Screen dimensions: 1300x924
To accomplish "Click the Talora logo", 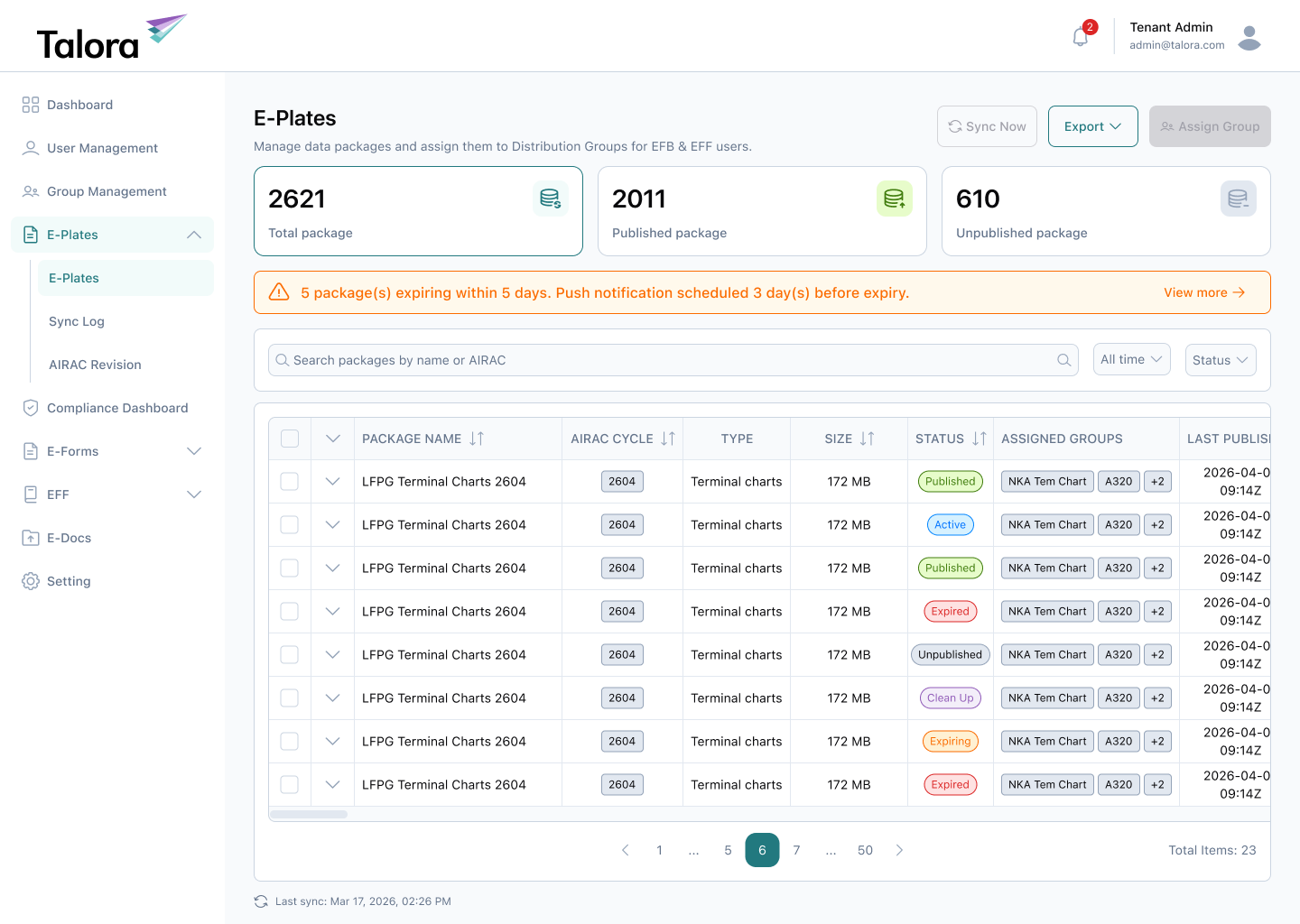I will pos(111,37).
